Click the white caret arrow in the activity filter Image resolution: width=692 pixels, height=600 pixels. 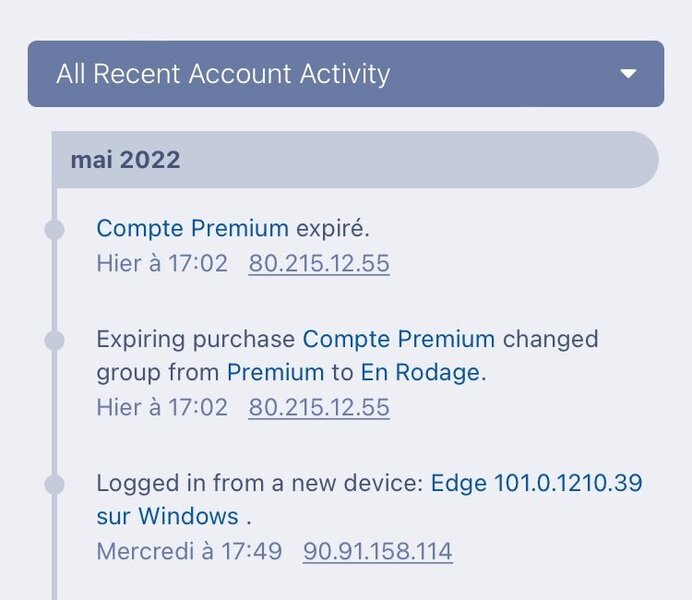pos(629,74)
